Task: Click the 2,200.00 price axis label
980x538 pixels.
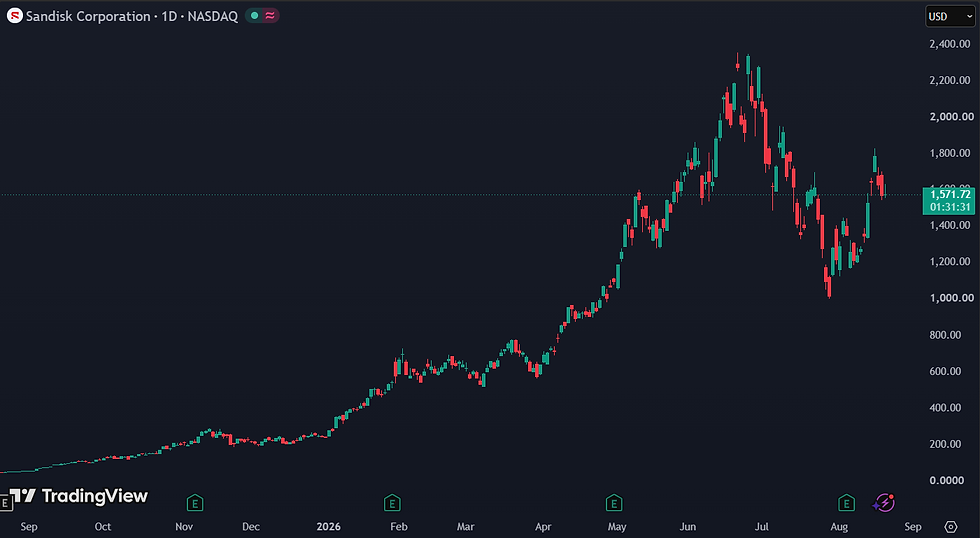Action: [x=950, y=80]
